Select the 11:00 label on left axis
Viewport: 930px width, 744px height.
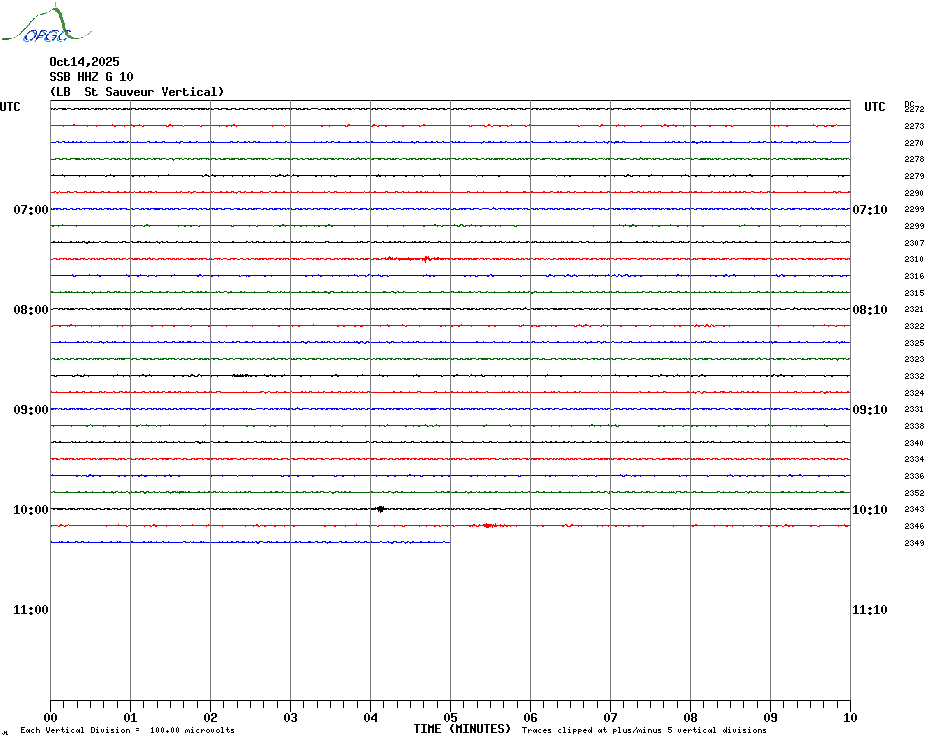pyautogui.click(x=31, y=610)
